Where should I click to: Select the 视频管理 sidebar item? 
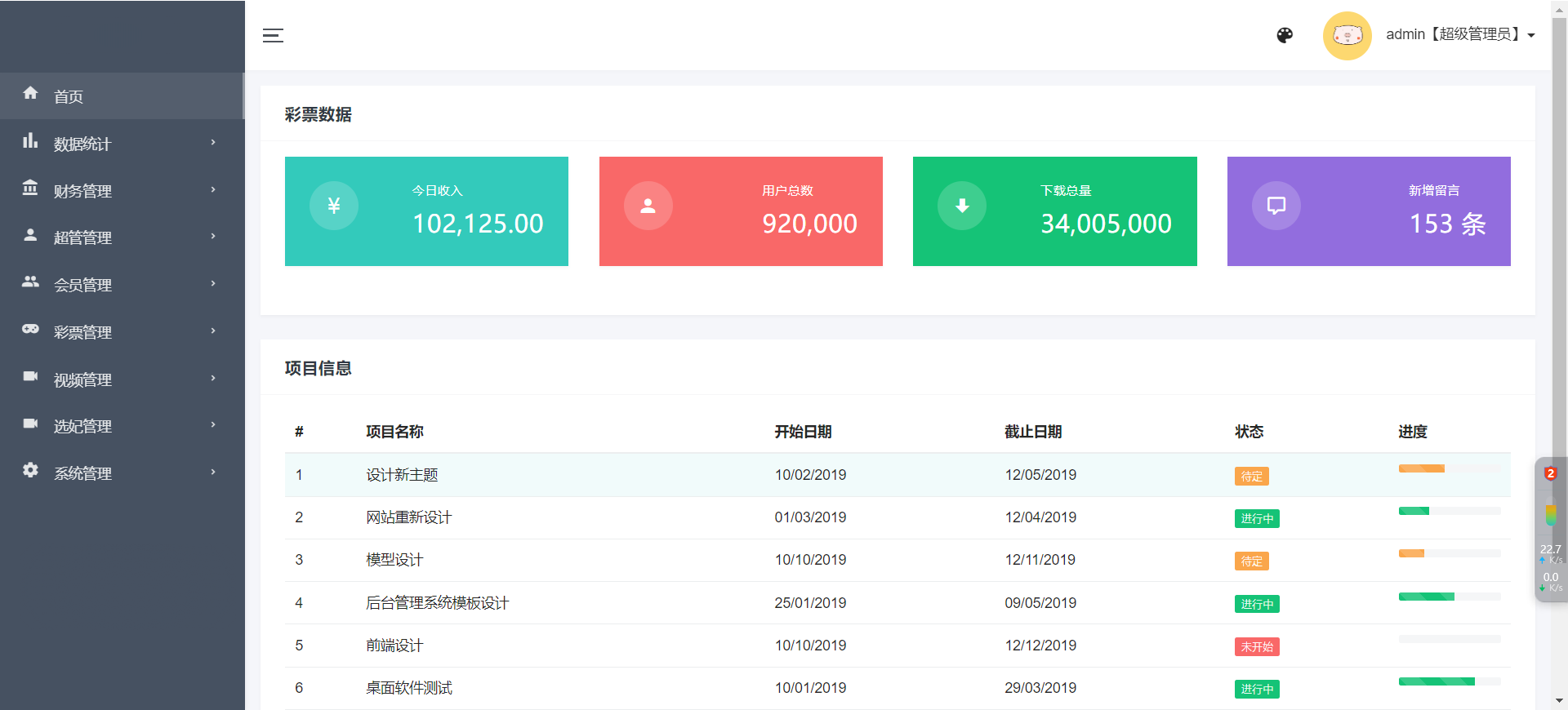pyautogui.click(x=82, y=379)
